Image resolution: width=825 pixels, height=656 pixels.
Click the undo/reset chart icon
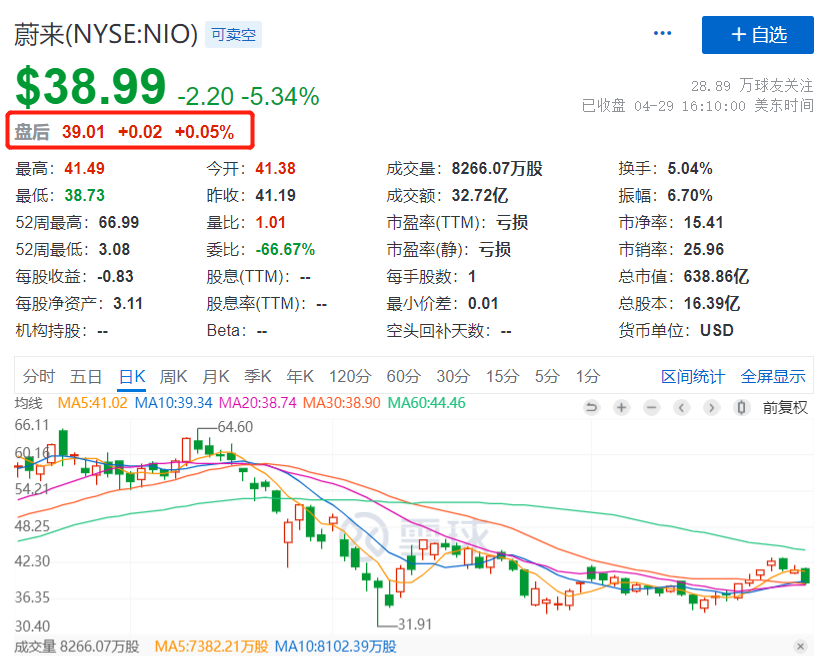click(591, 407)
